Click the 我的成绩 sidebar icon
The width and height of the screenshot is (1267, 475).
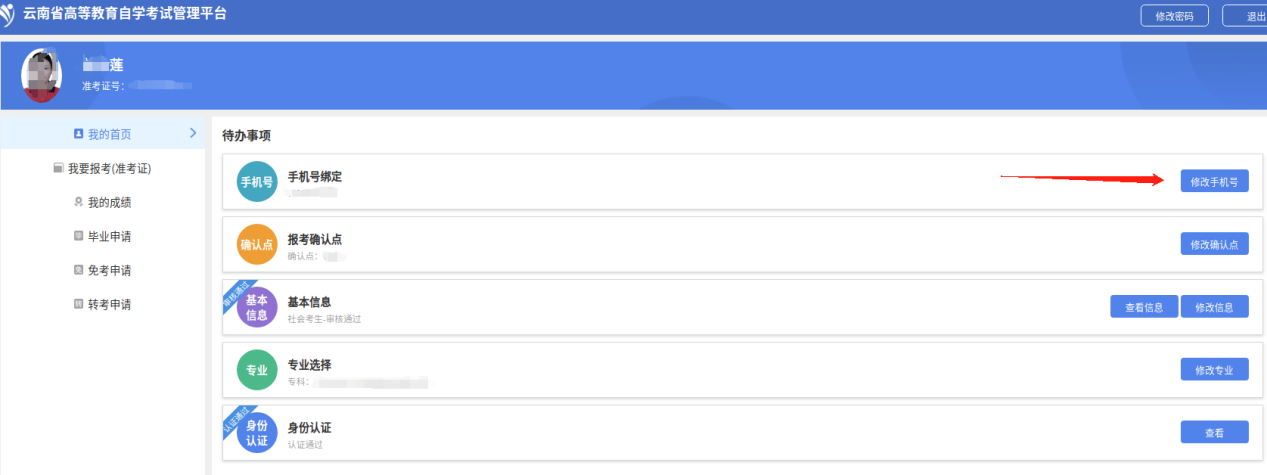tap(79, 203)
